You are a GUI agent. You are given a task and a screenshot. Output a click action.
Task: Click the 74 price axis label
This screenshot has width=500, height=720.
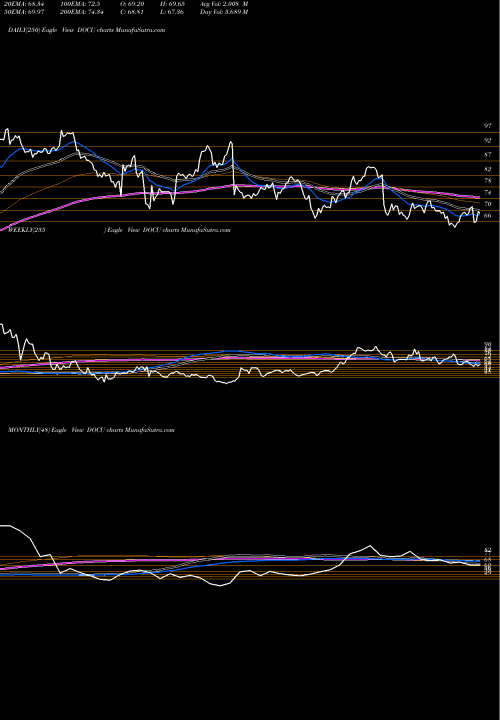click(488, 192)
